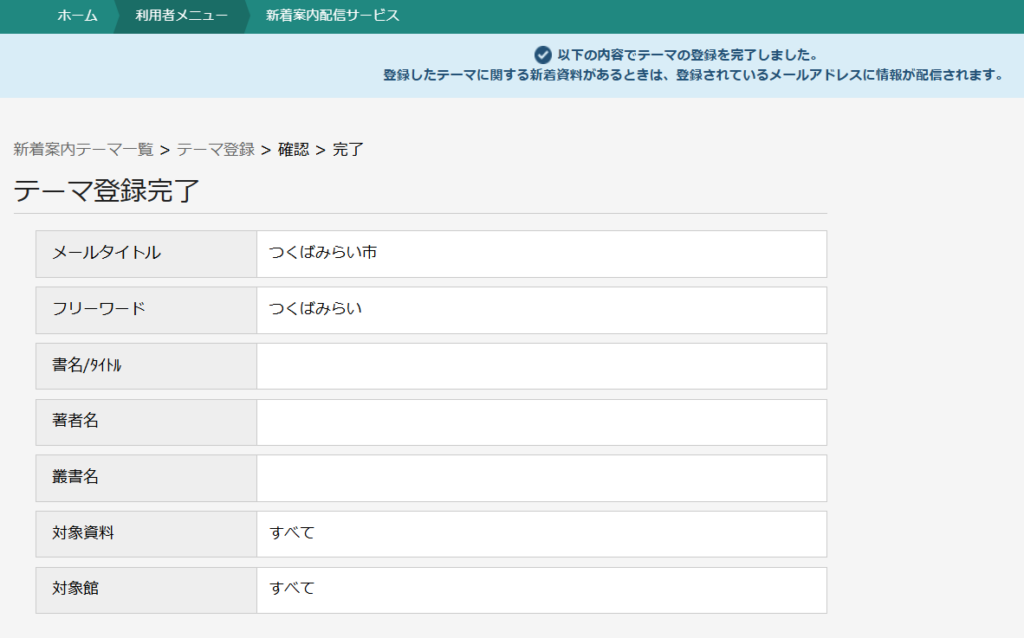This screenshot has height=638, width=1024.
Task: Click the checkmark icon in the completion notice
Action: (543, 54)
